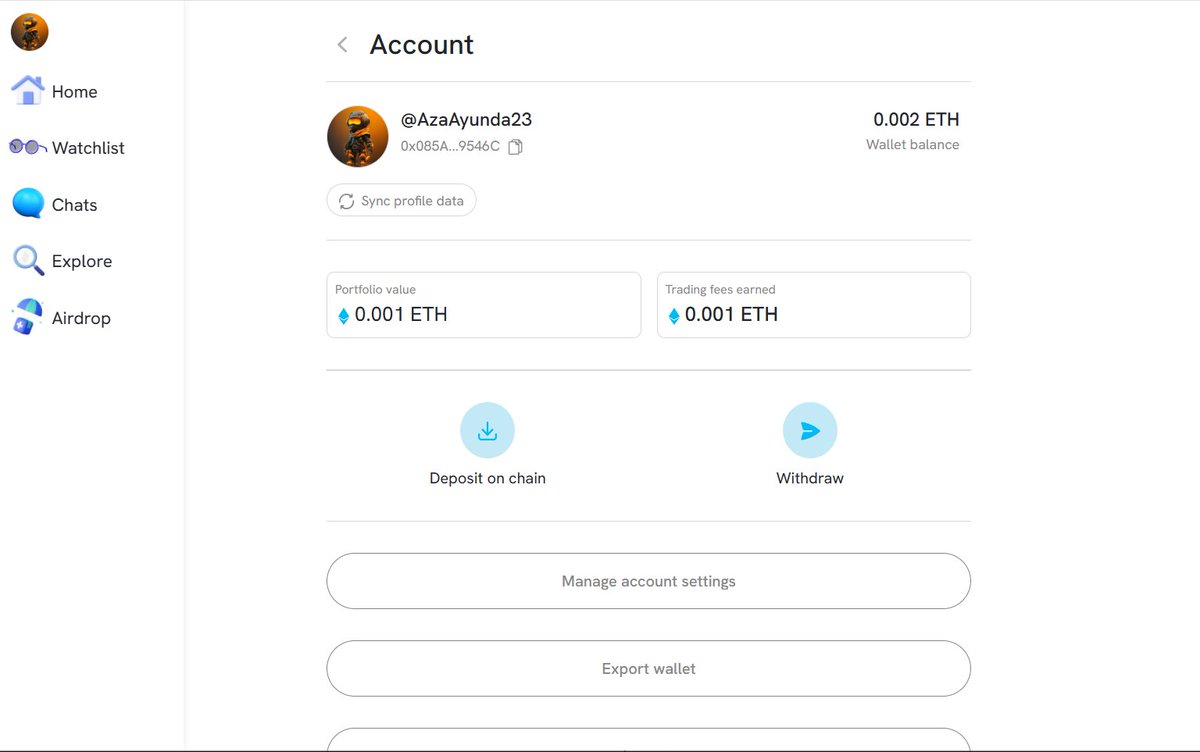The height and width of the screenshot is (752, 1200).
Task: Click the Wallet balance label
Action: tap(912, 145)
